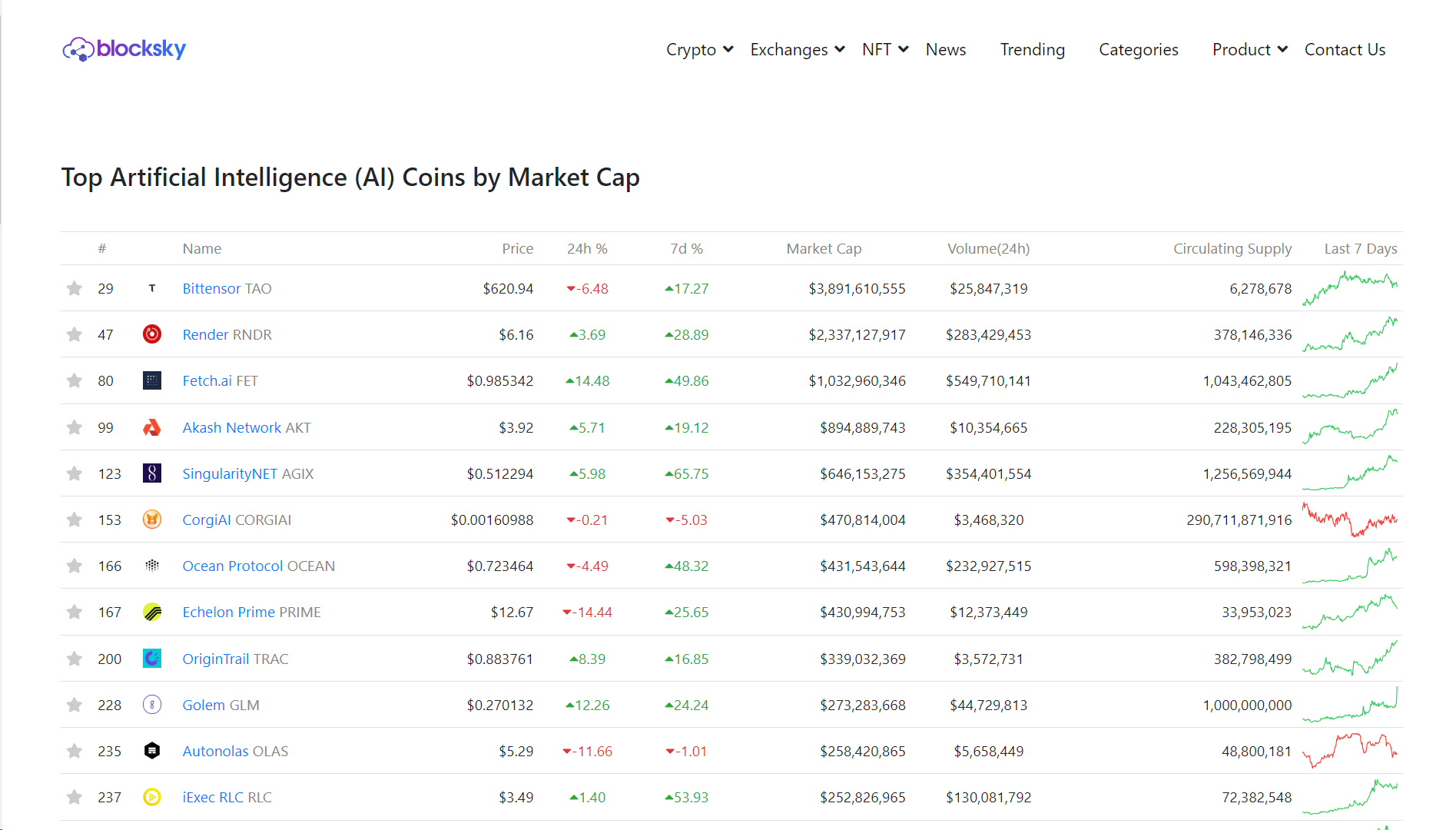Image resolution: width=1456 pixels, height=830 pixels.
Task: Favorite Bittensor with its star
Action: pos(75,288)
